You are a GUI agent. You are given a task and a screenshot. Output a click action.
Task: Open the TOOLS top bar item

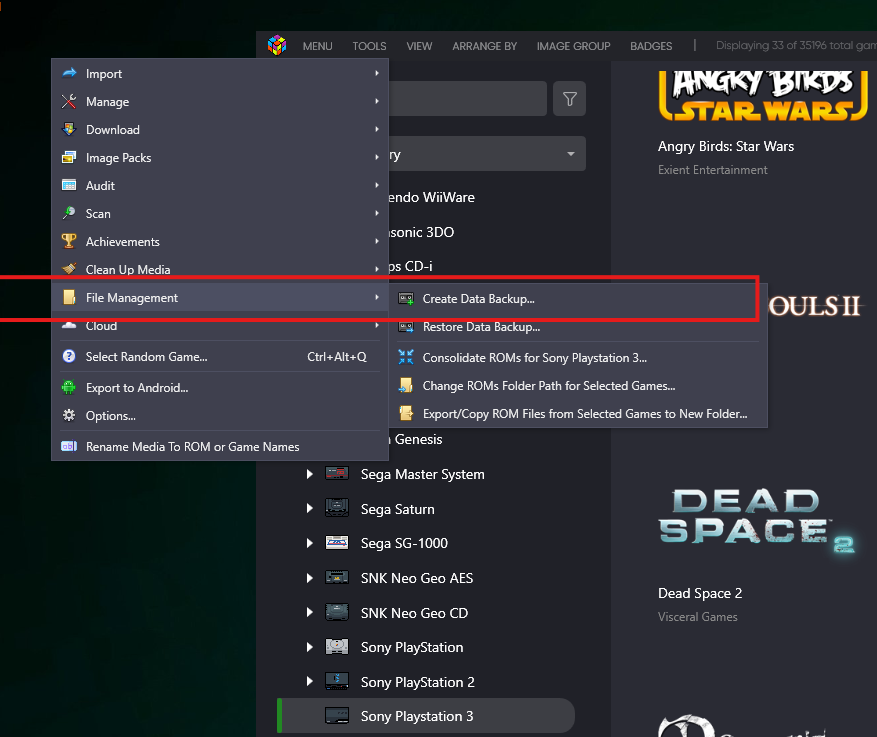point(369,46)
